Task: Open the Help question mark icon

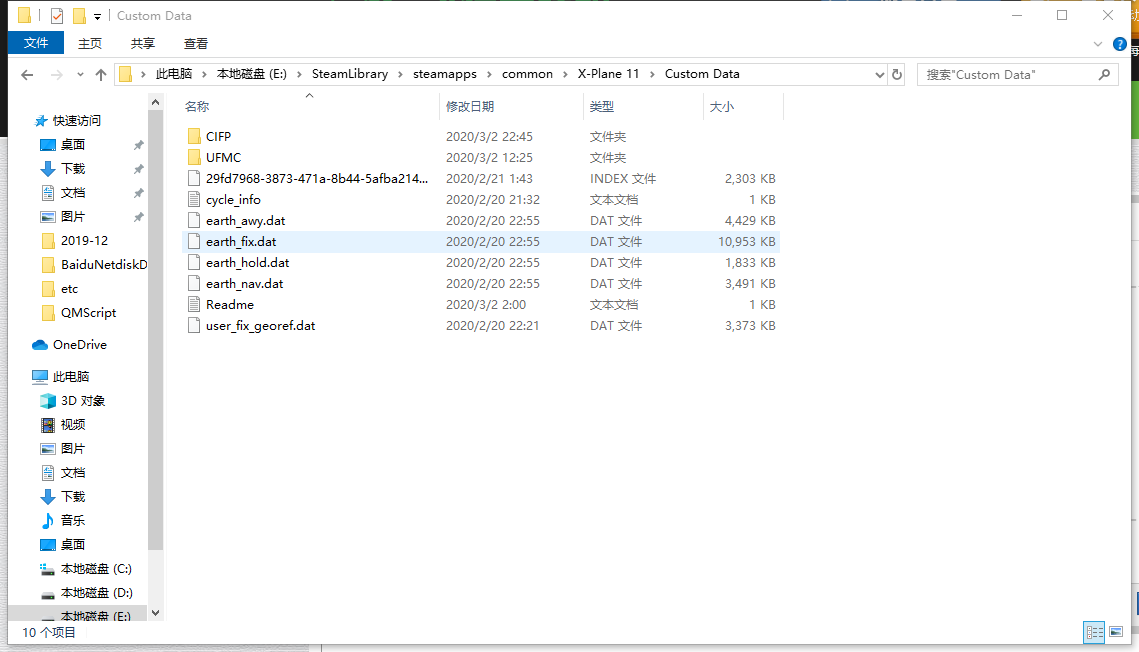Action: [1119, 44]
